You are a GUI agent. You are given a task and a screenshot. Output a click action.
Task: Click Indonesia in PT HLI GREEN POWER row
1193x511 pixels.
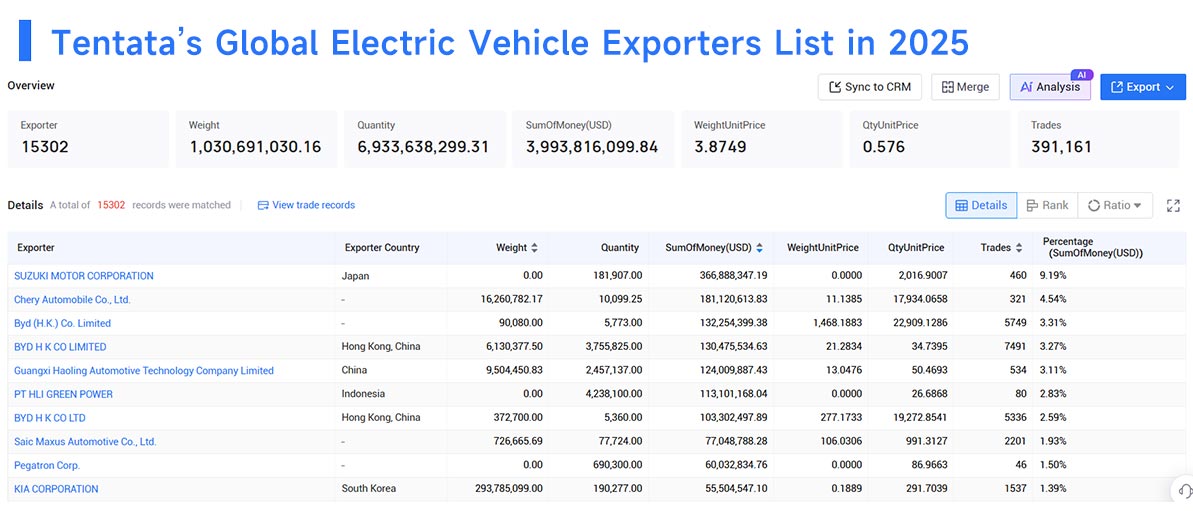[364, 394]
